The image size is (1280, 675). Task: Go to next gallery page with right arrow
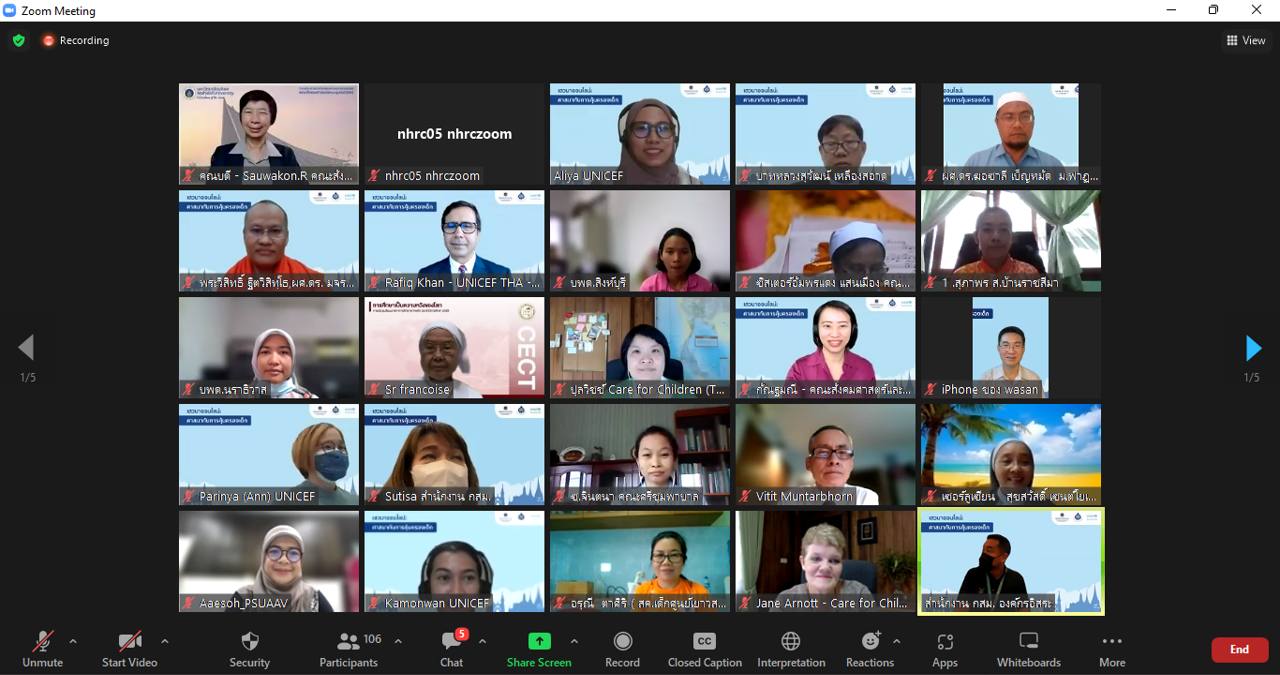tap(1253, 348)
